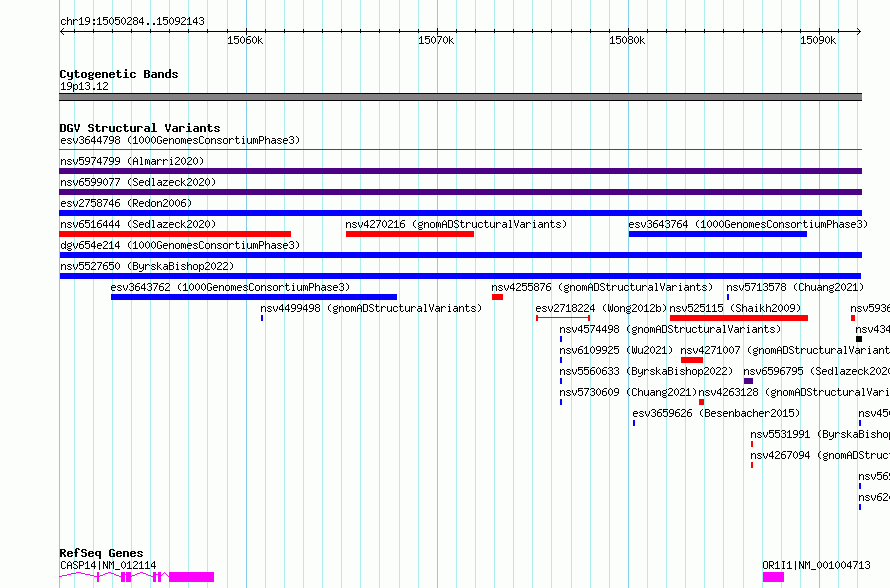This screenshot has width=890, height=588.
Task: Open the nsv4267094 label text
Action: click(x=820, y=455)
